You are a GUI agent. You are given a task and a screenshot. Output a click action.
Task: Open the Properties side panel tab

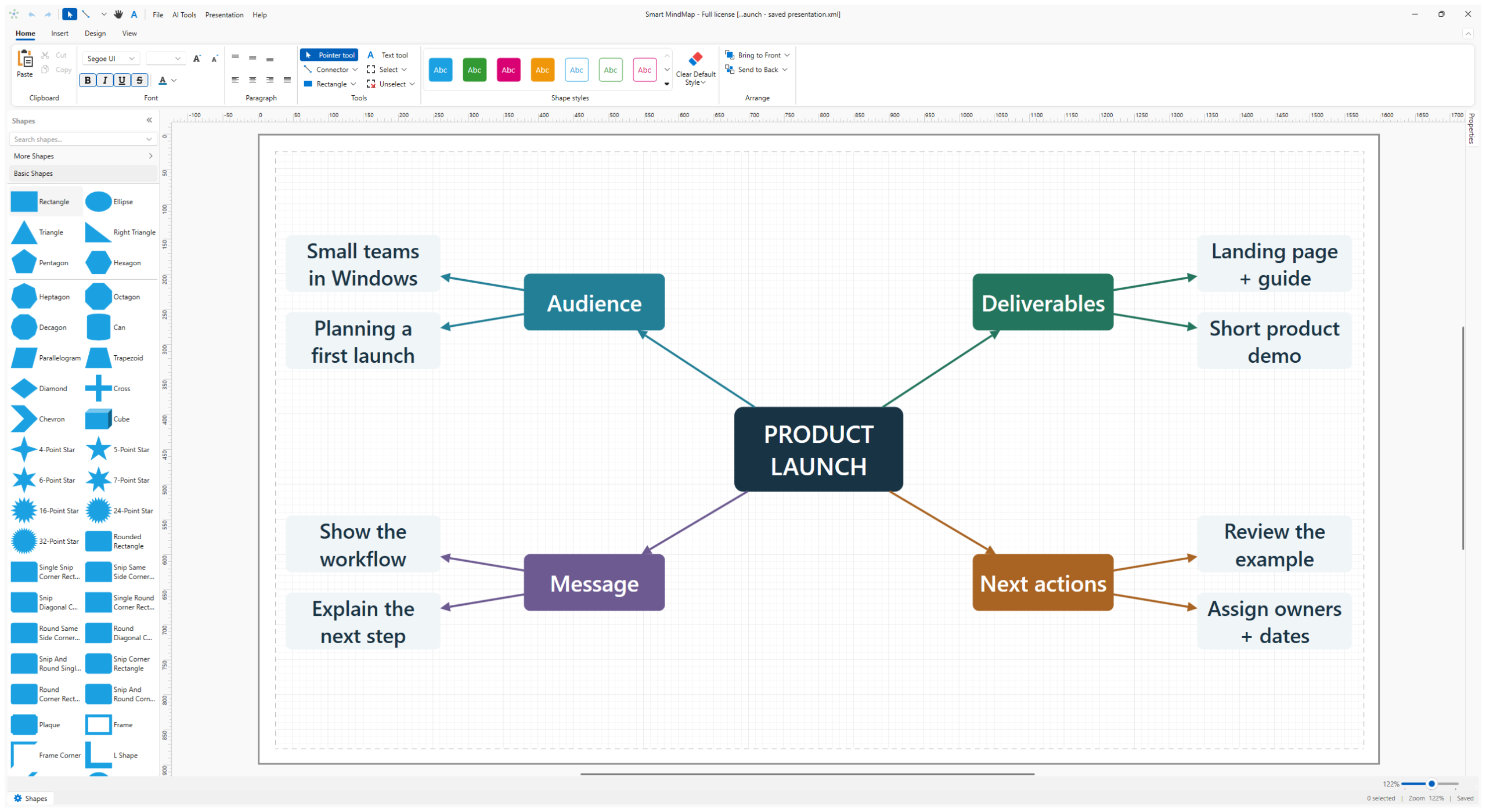1471,128
